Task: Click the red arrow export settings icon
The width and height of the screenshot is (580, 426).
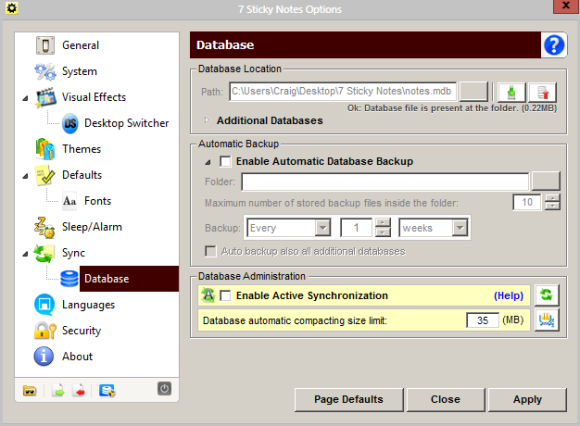Action: [x=79, y=390]
